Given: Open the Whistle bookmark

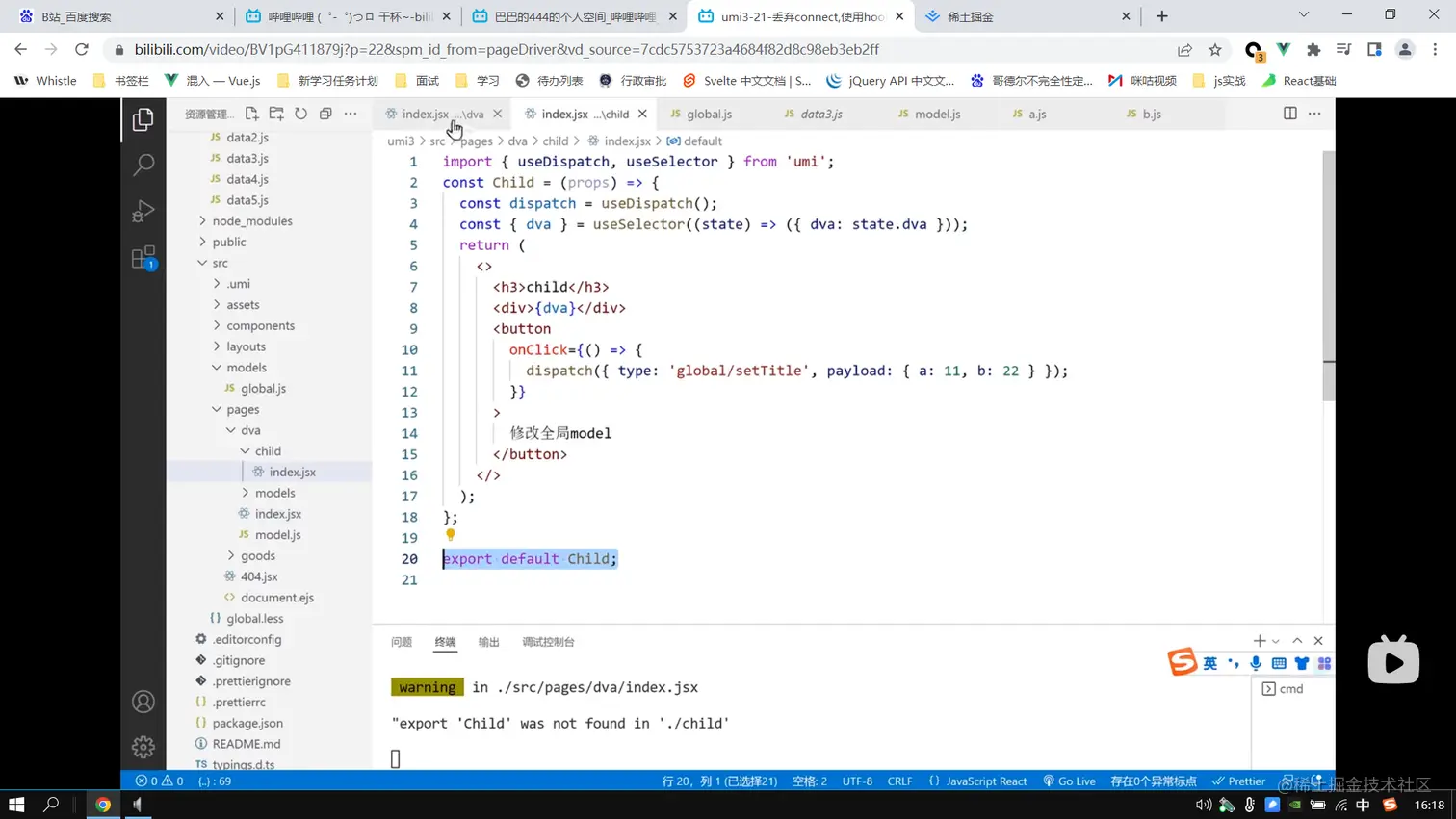Looking at the screenshot, I should [45, 81].
